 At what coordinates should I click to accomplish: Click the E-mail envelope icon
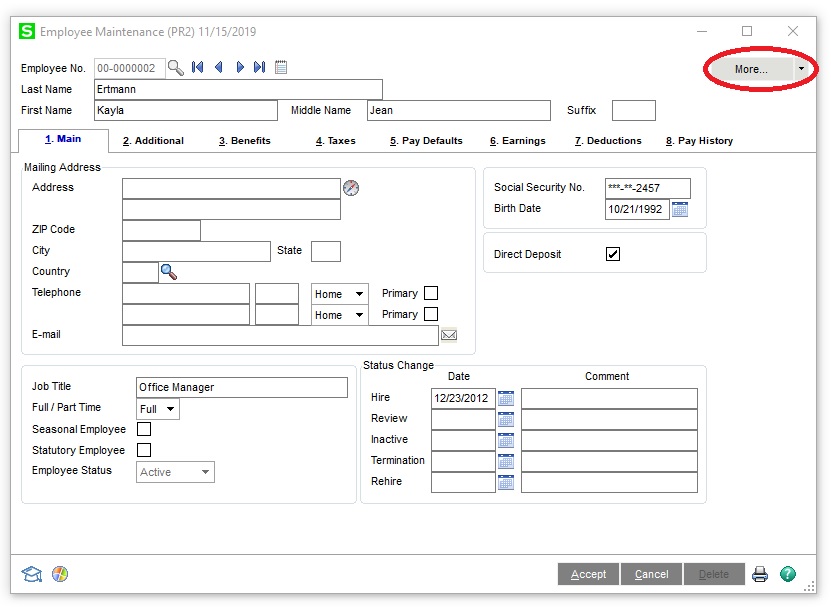[x=449, y=335]
